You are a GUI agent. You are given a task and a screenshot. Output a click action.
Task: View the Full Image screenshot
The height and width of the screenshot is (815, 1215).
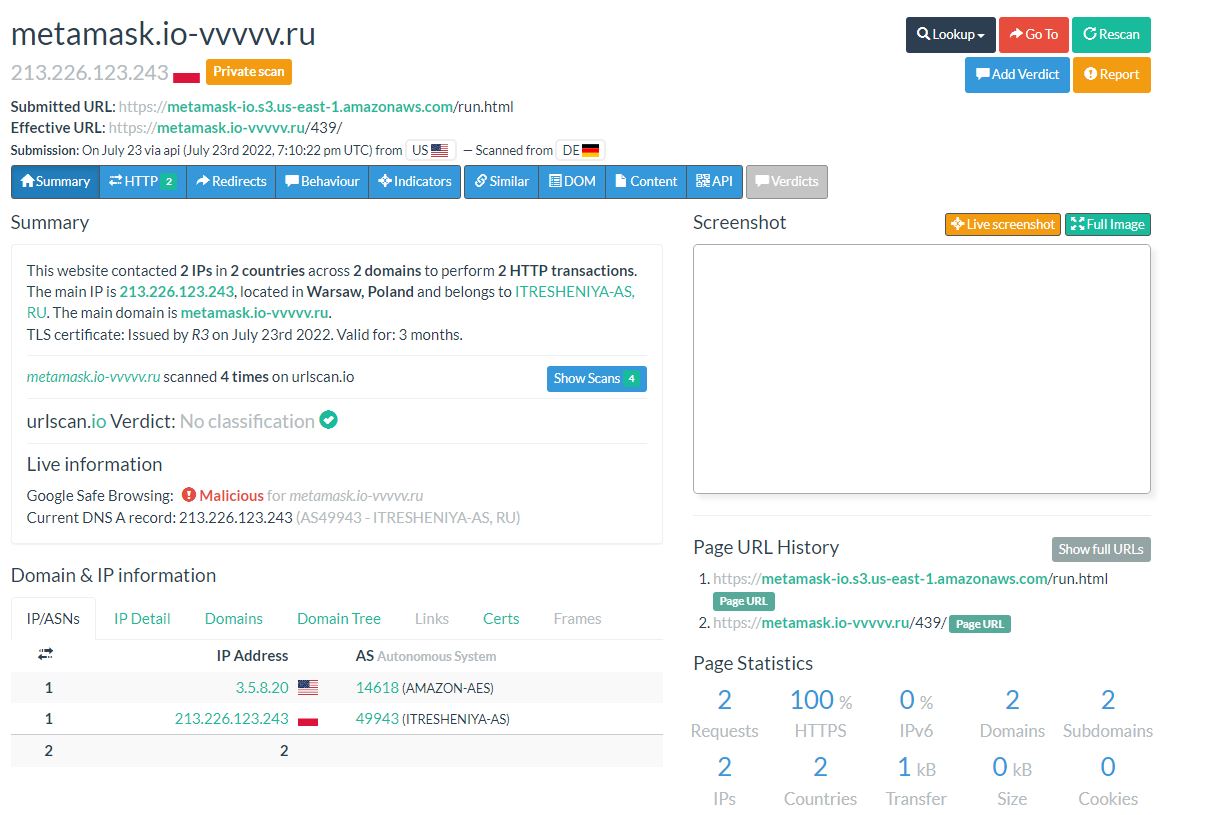(1107, 225)
